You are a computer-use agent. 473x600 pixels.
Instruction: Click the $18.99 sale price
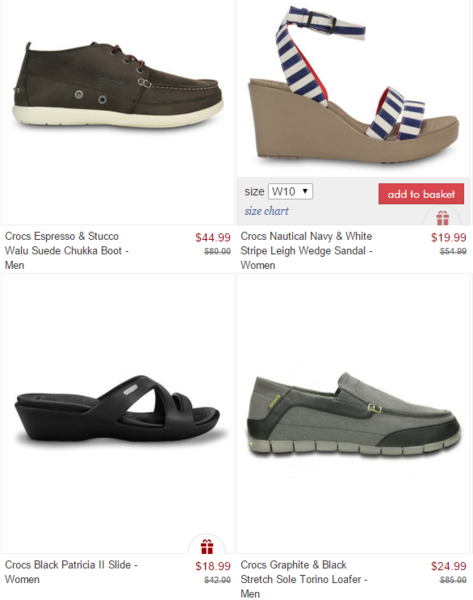click(213, 566)
